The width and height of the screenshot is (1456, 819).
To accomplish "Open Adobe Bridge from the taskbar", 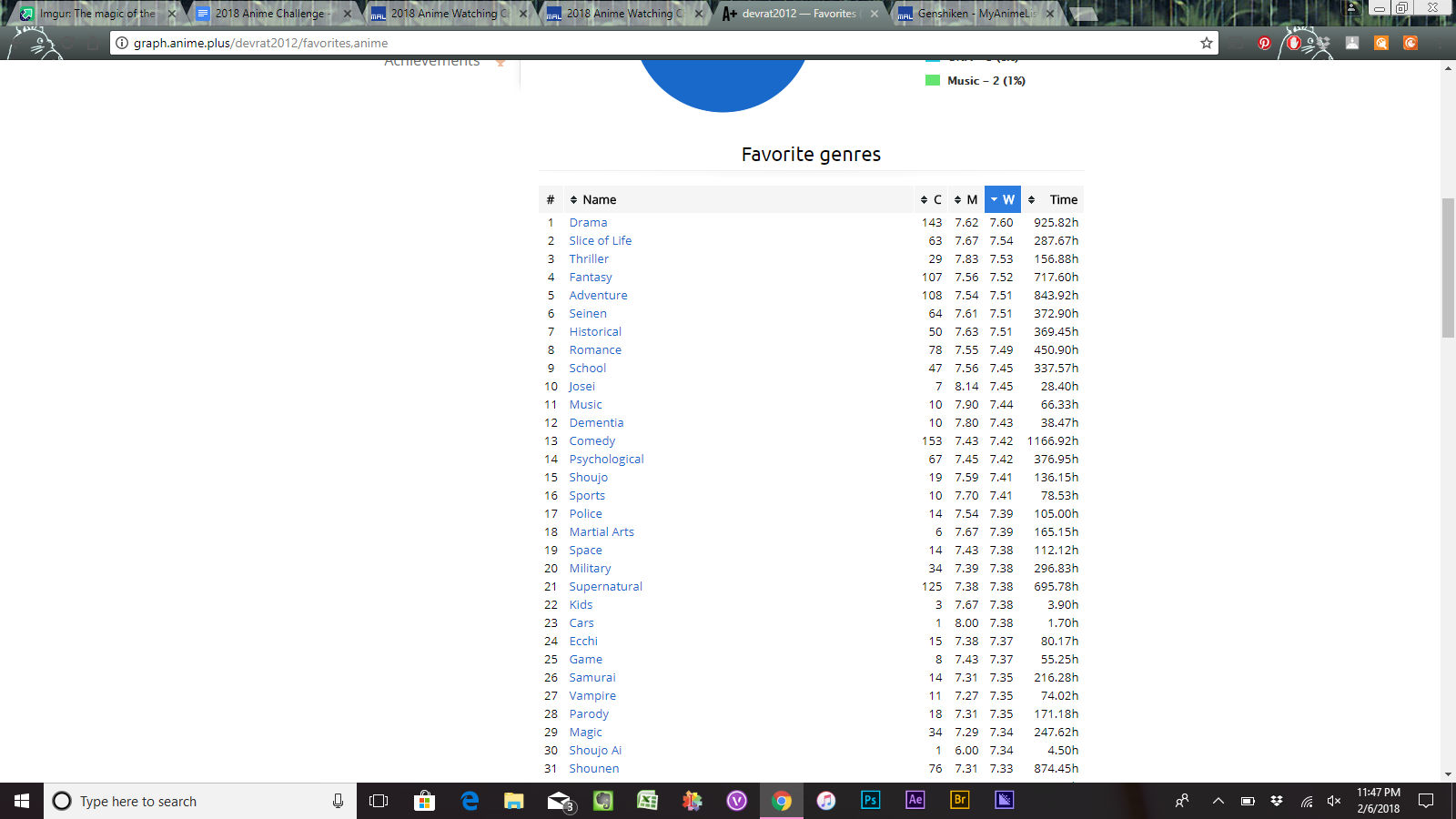I will (959, 801).
